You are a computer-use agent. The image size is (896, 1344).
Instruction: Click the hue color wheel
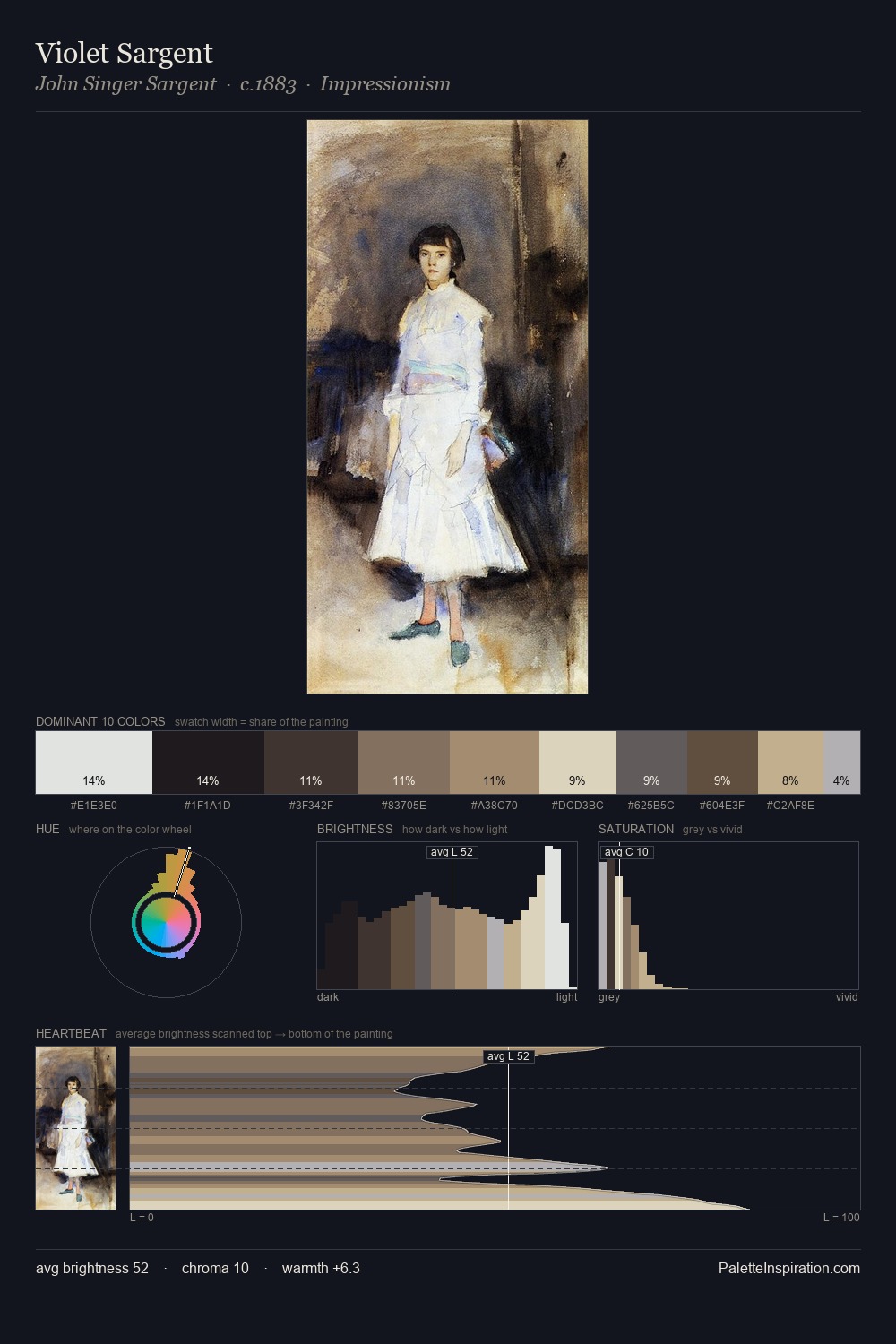pyautogui.click(x=166, y=922)
